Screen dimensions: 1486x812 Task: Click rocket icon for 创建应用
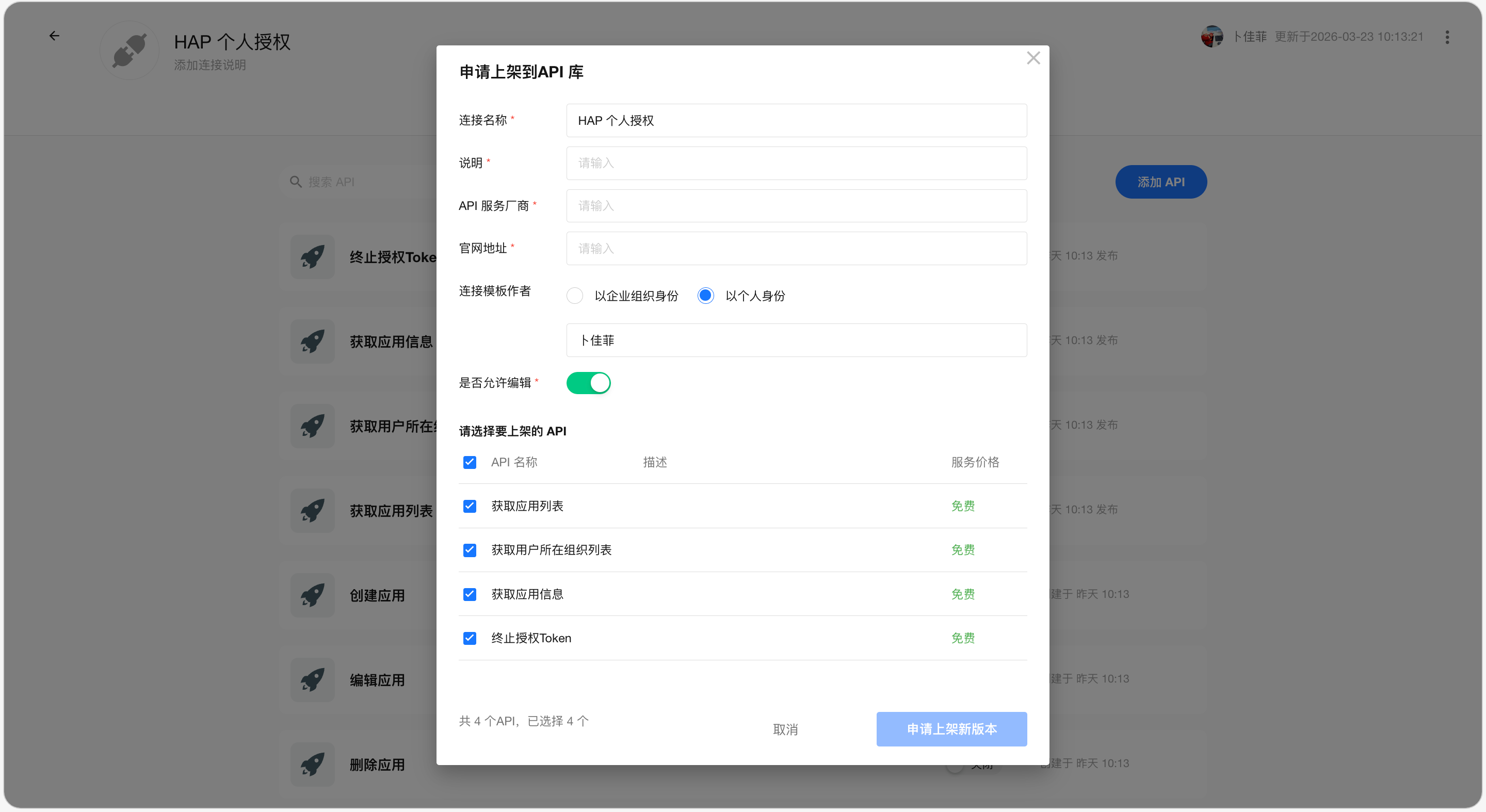coord(313,596)
